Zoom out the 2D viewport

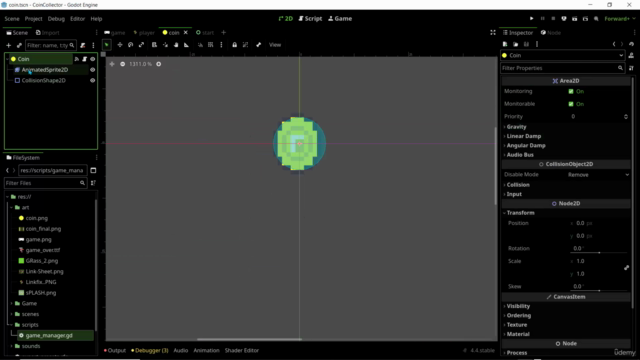click(122, 64)
